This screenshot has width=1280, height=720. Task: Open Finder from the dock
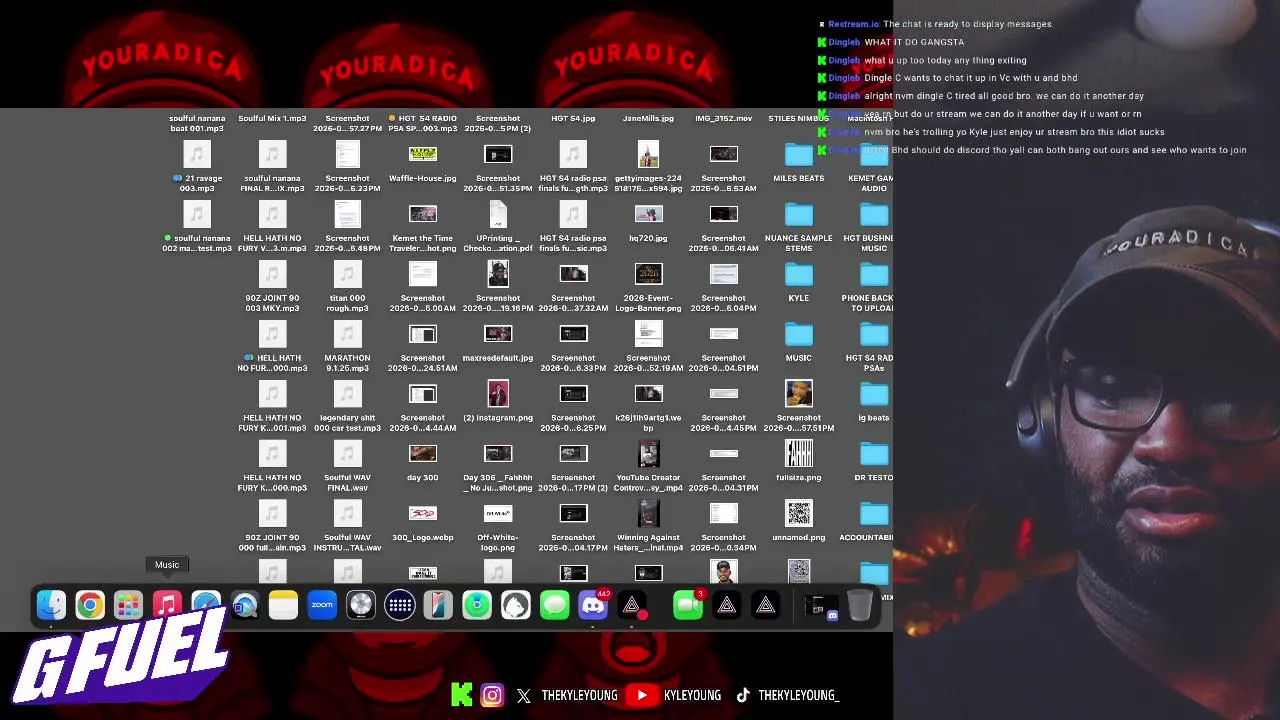[51, 605]
